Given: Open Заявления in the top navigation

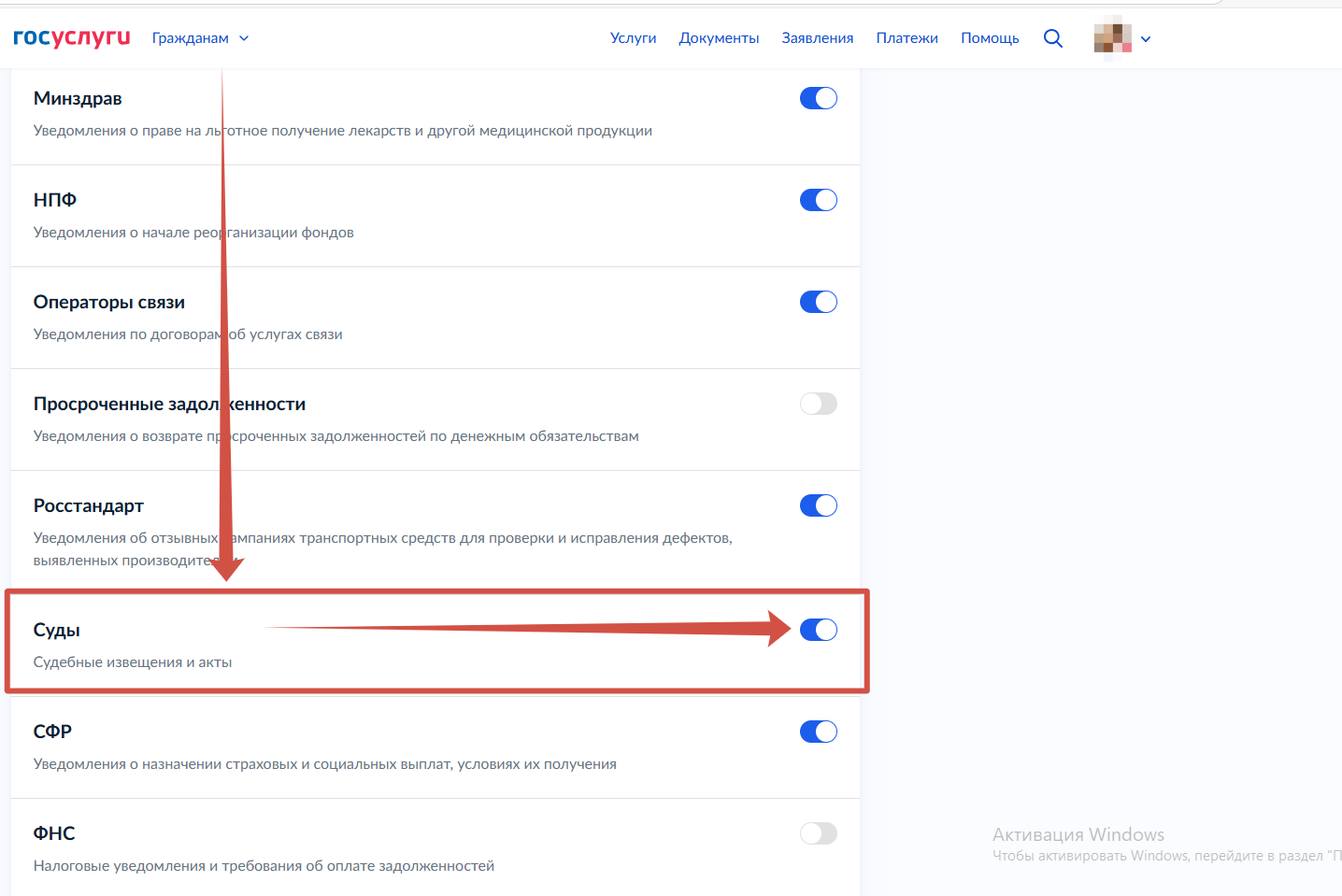Looking at the screenshot, I should 817,38.
